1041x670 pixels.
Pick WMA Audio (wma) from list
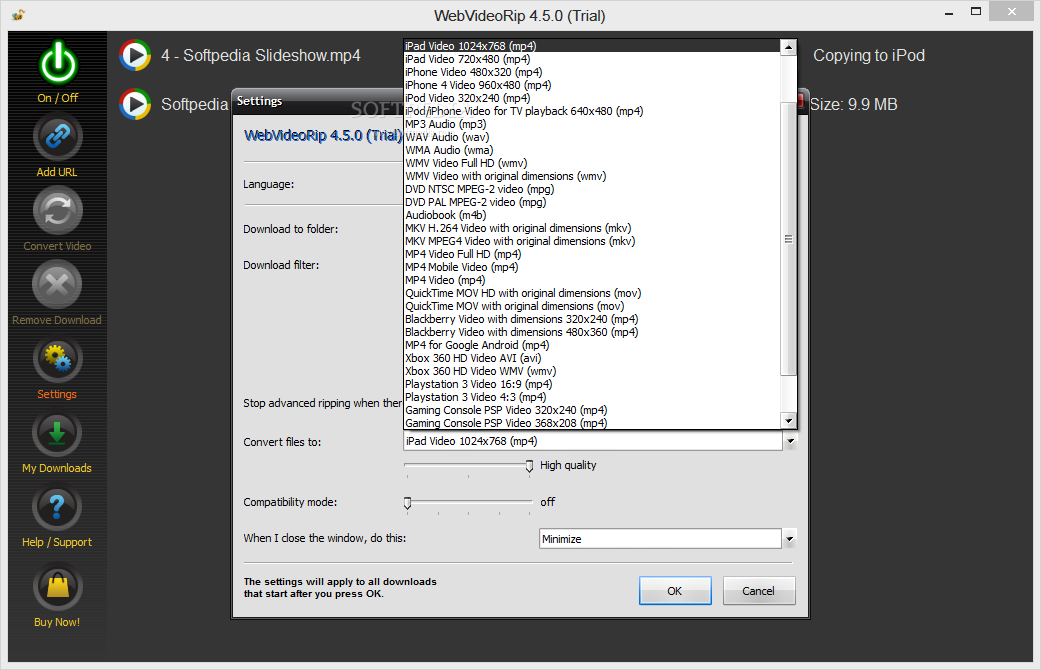pos(592,150)
